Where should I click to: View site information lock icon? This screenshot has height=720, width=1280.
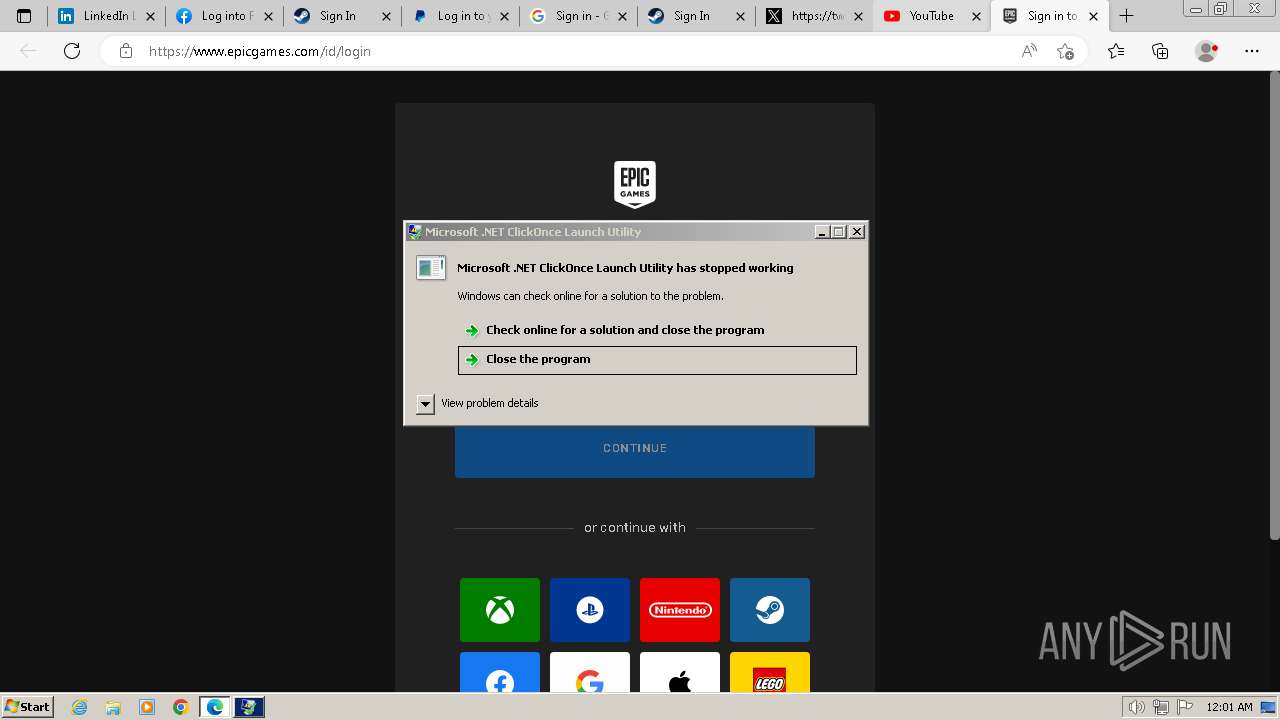(126, 51)
